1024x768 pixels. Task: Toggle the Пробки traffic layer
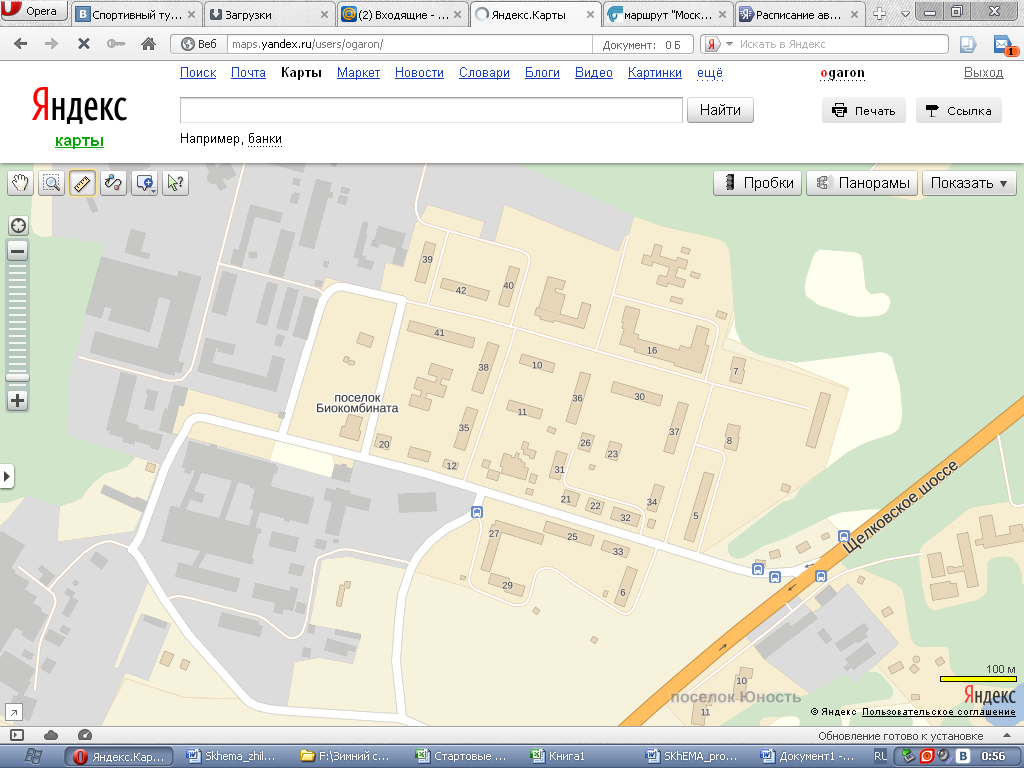point(758,183)
